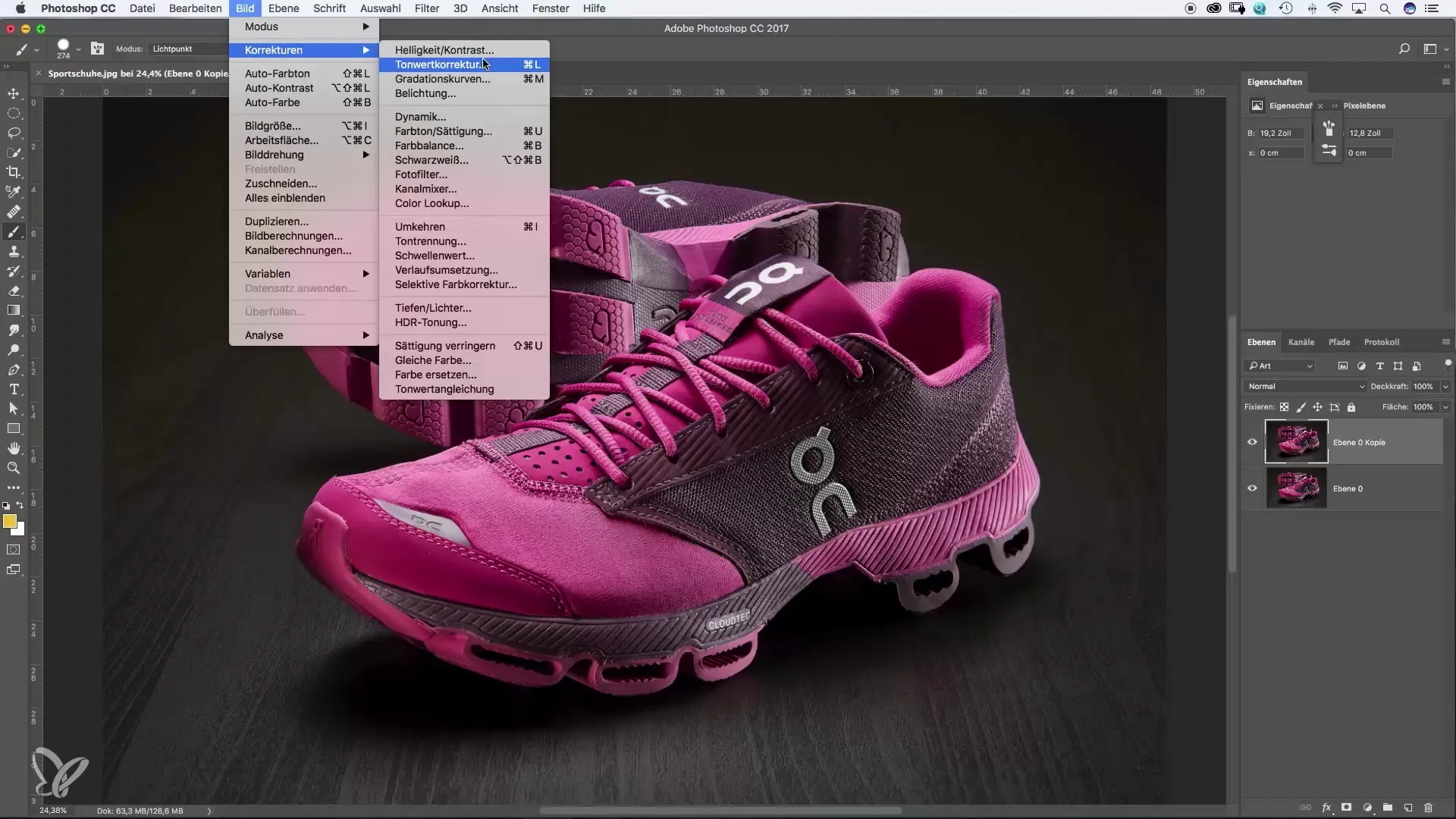Toggle smart object layer filter
Screen dimensions: 1456x819
coord(1416,366)
